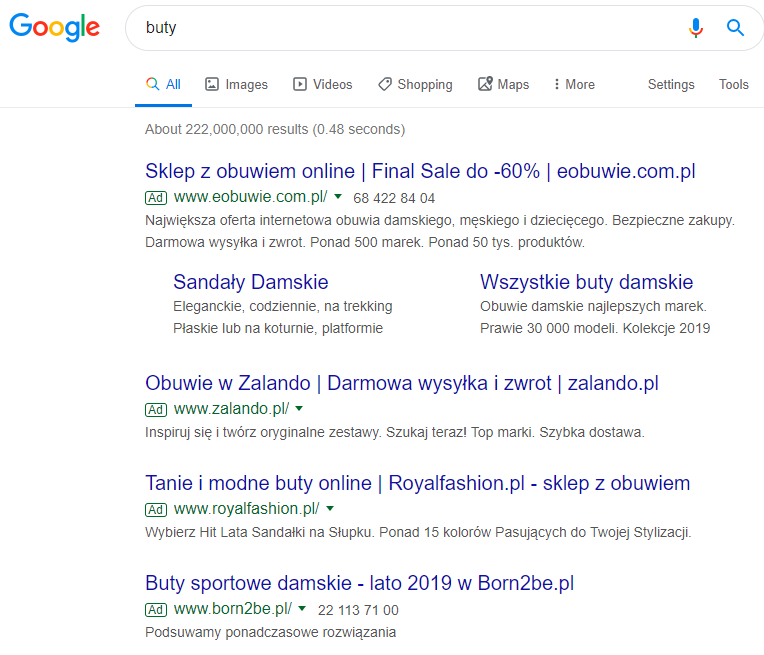Open Settings menu

pyautogui.click(x=671, y=84)
